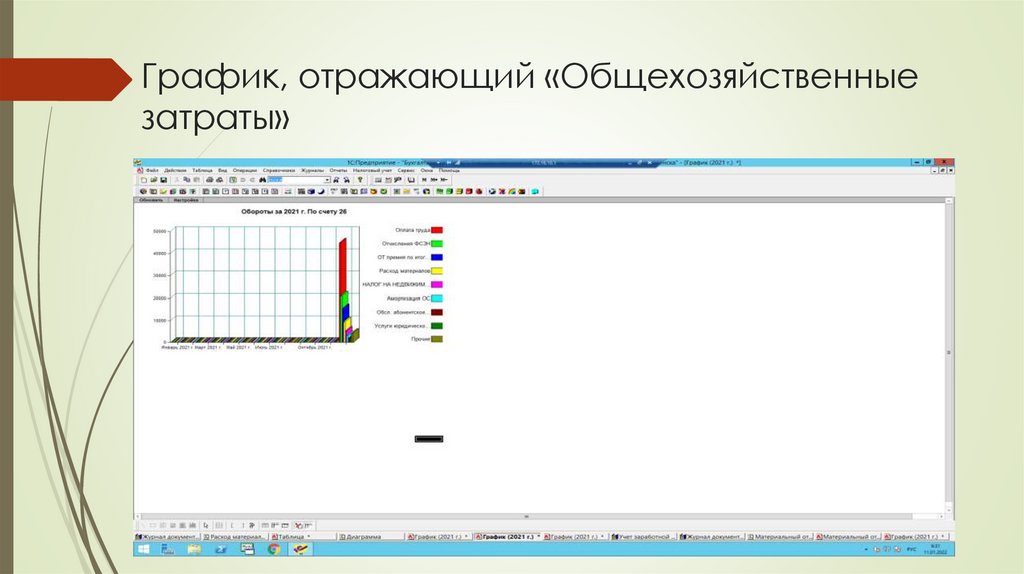The height and width of the screenshot is (574, 1024).
Task: Click the Октябрь 2021 г. axis label
Action: pos(314,347)
